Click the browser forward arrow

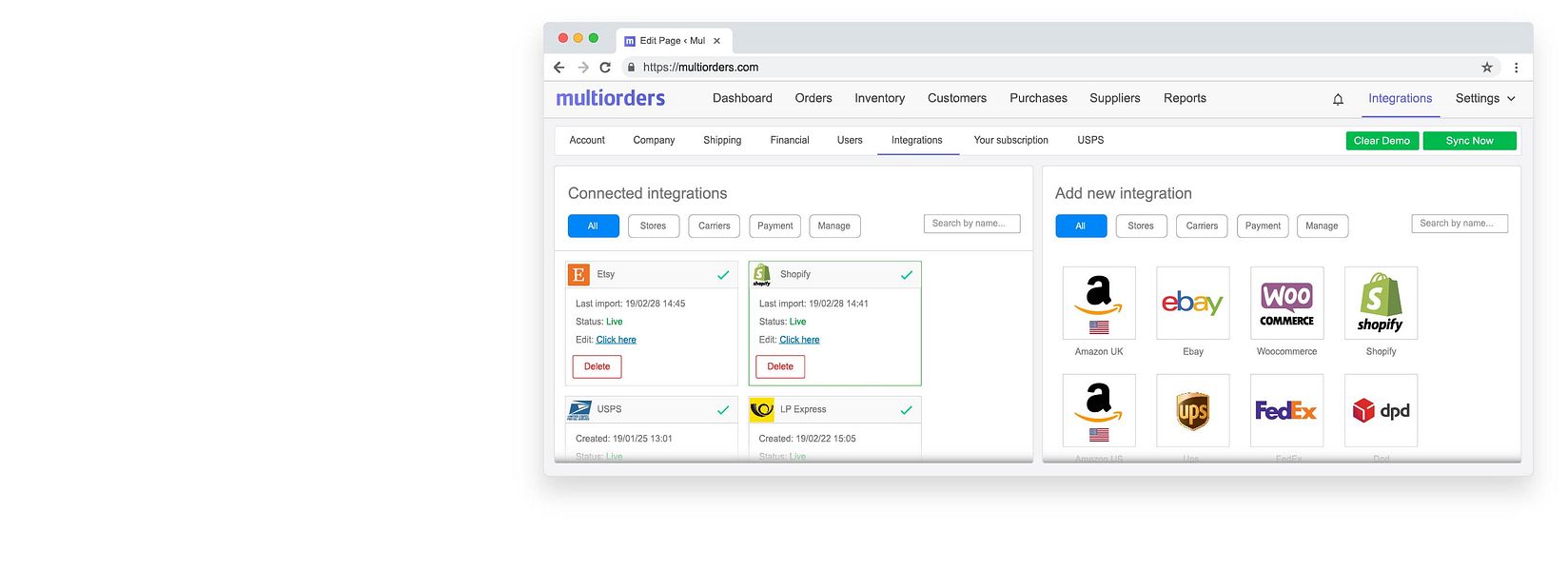tap(583, 68)
